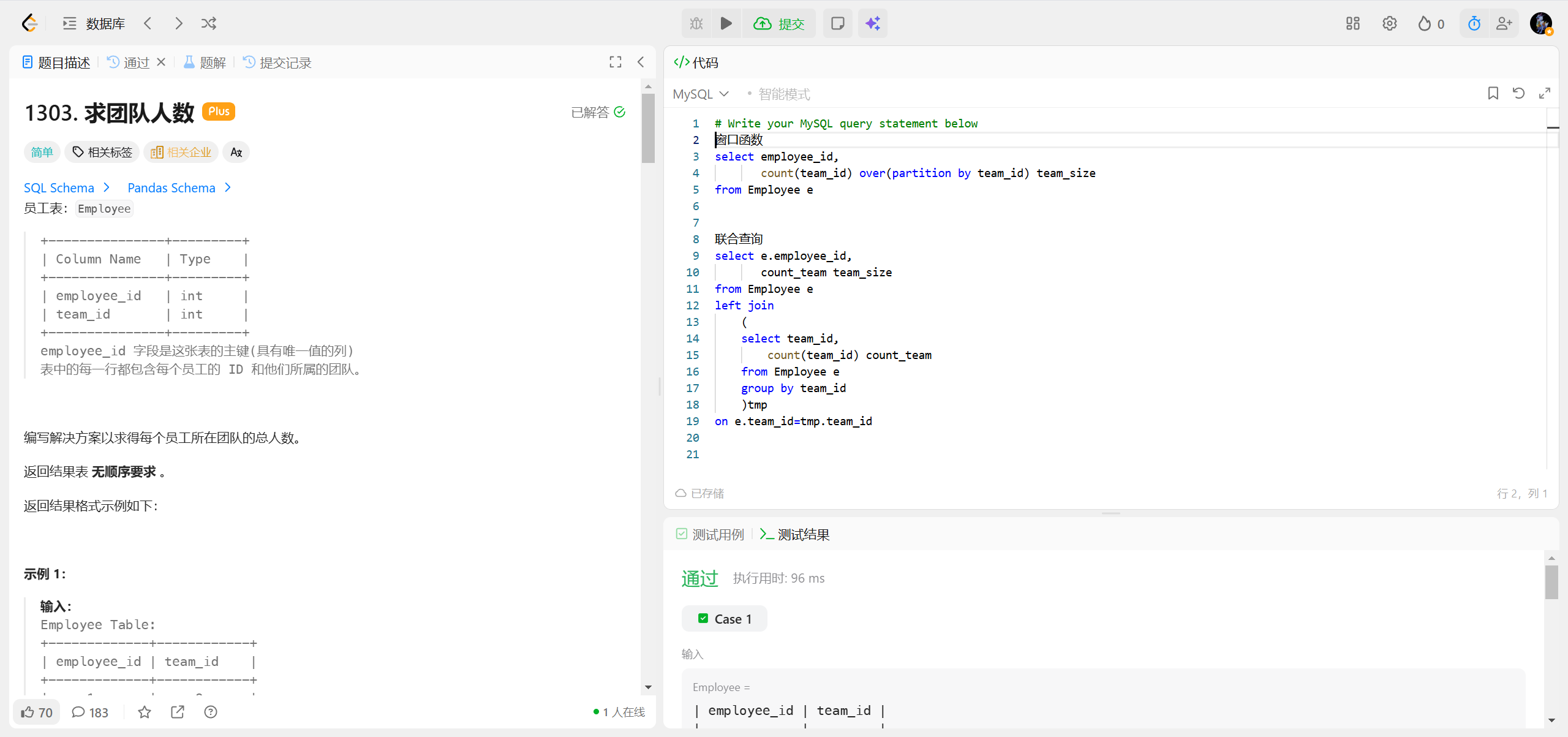Click the debug bug icon

(696, 23)
